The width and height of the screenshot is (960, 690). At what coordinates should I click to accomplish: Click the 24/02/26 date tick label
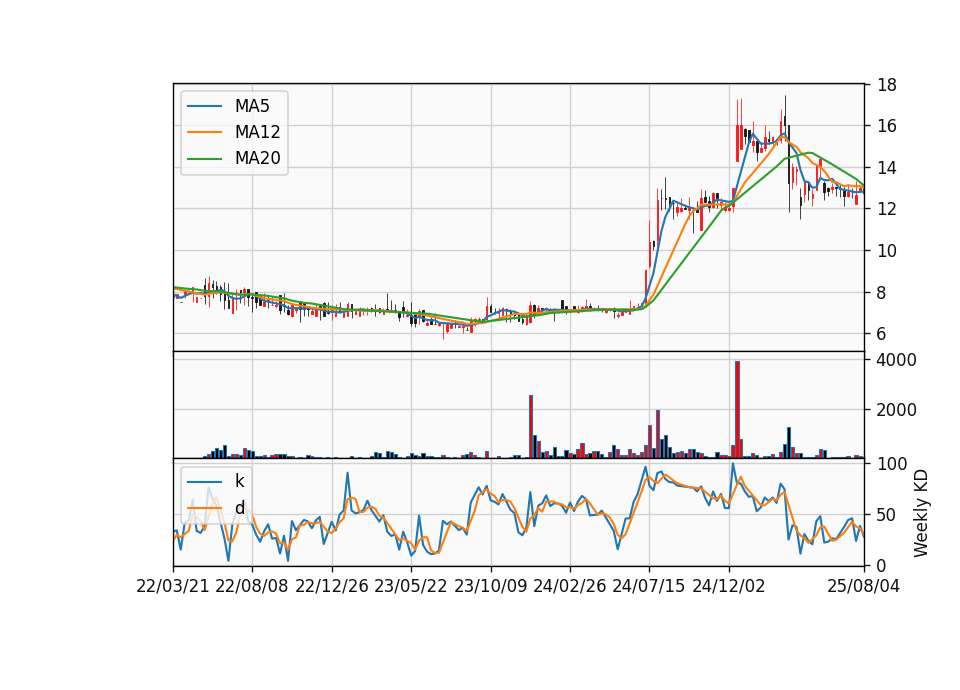(569, 586)
